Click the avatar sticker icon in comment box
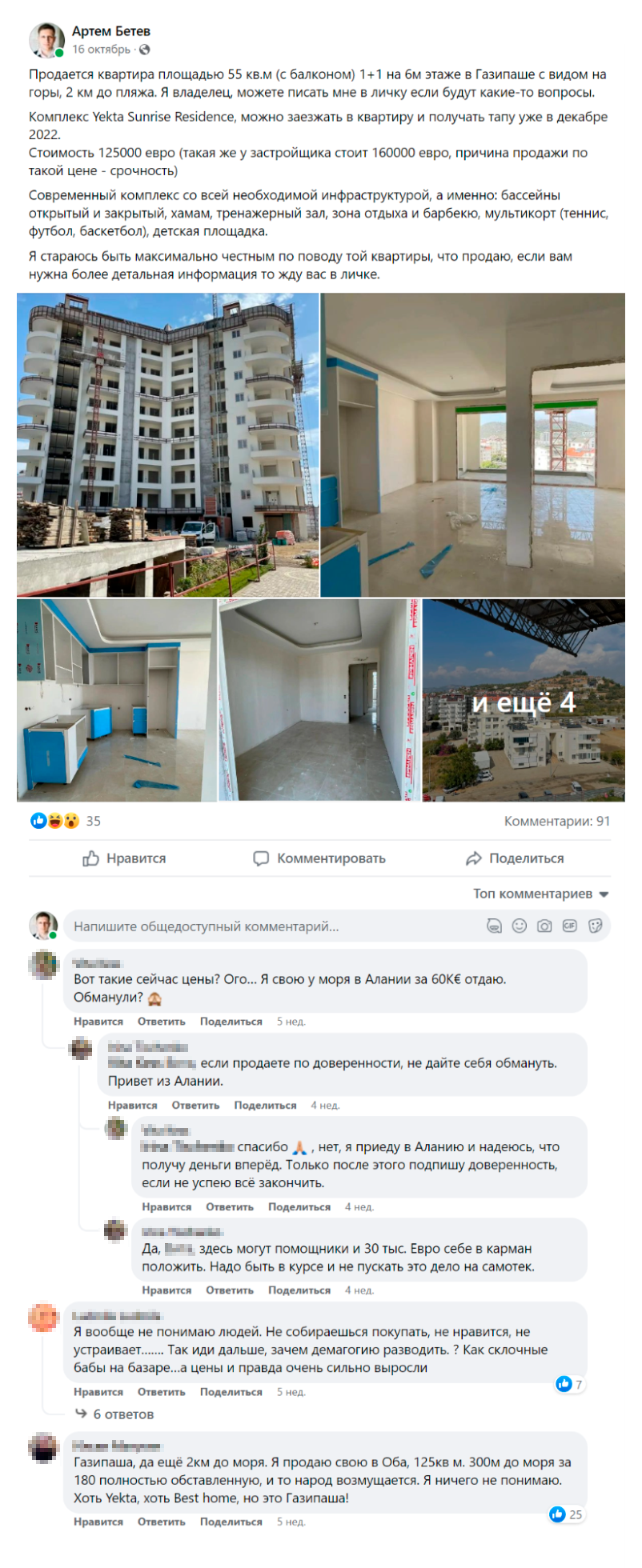This screenshot has height=1568, width=642. (495, 926)
